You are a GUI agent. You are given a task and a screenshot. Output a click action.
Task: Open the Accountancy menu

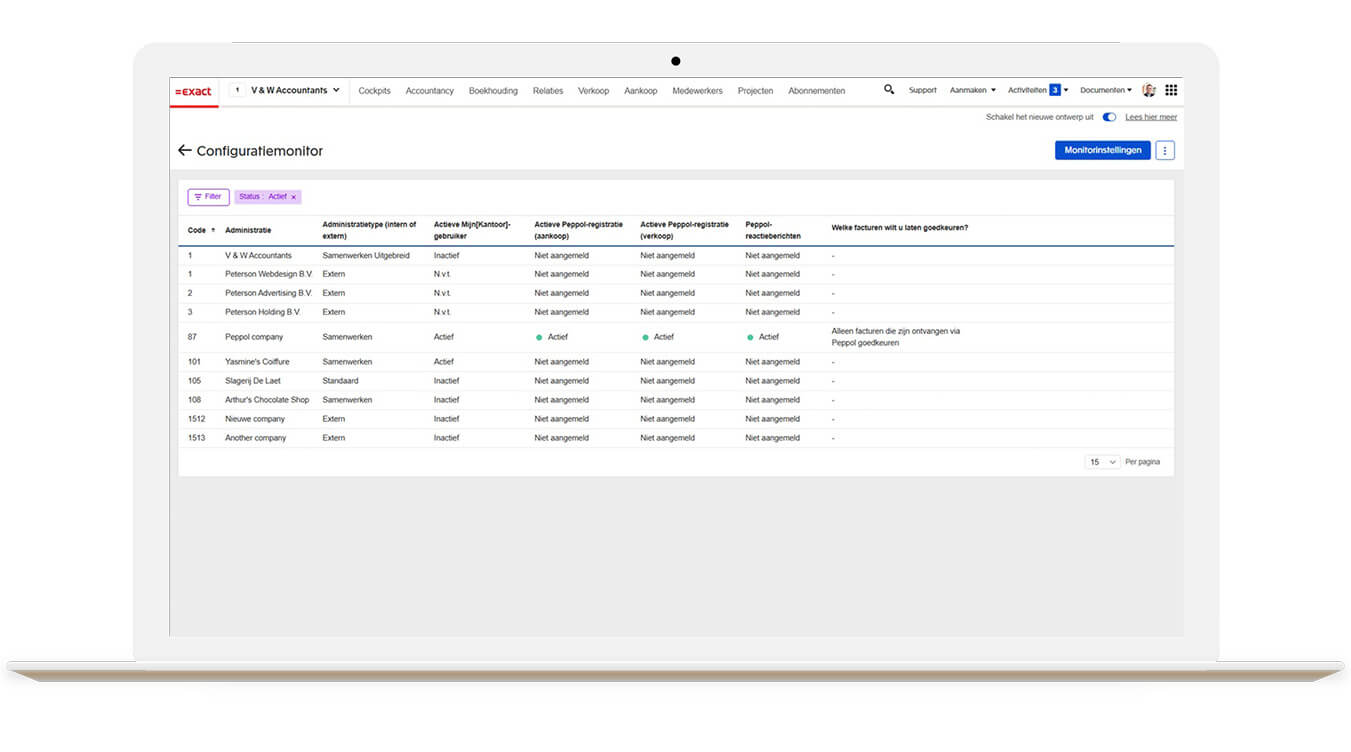point(430,91)
